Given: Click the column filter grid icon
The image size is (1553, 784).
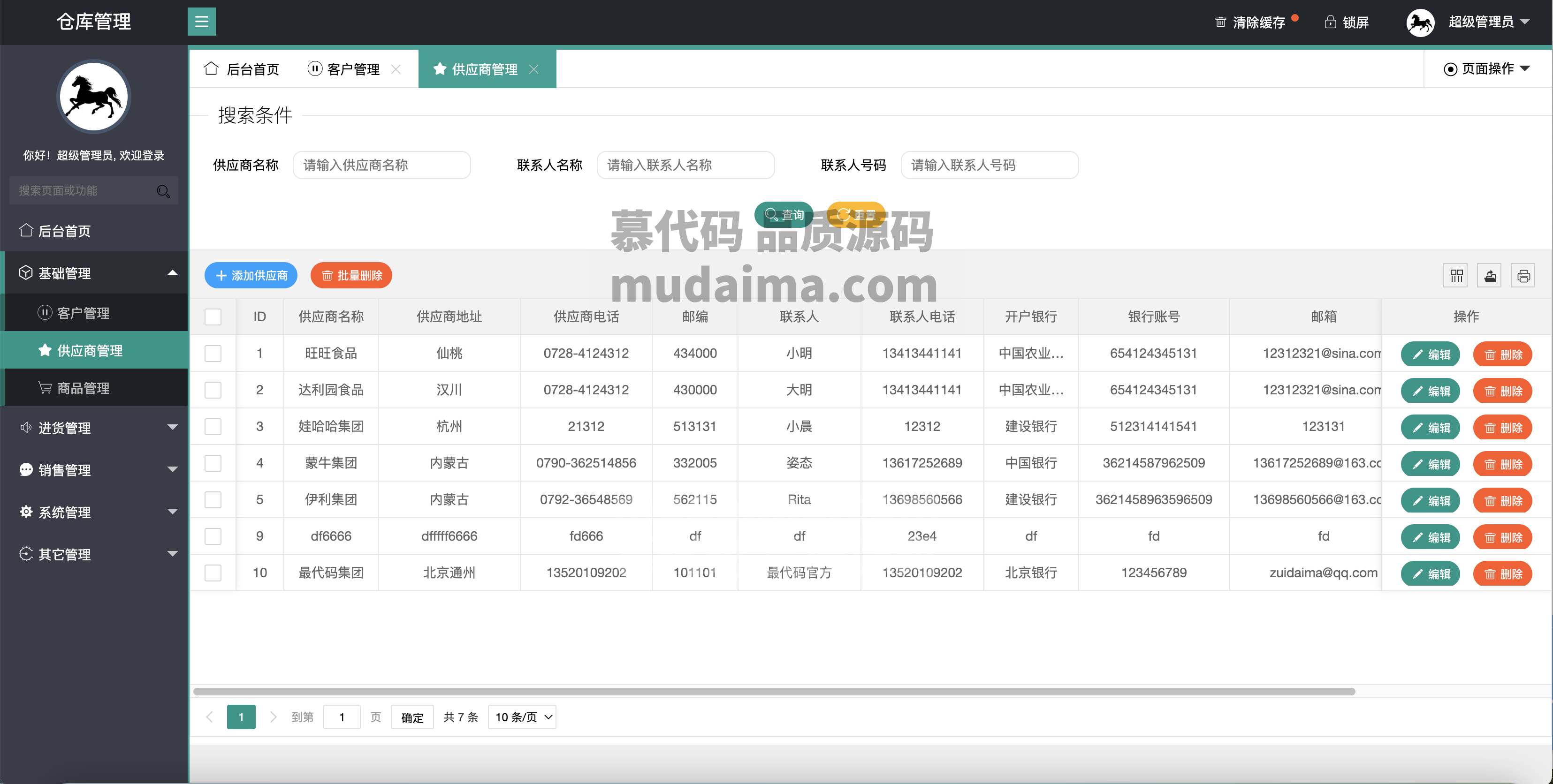Looking at the screenshot, I should [1456, 276].
